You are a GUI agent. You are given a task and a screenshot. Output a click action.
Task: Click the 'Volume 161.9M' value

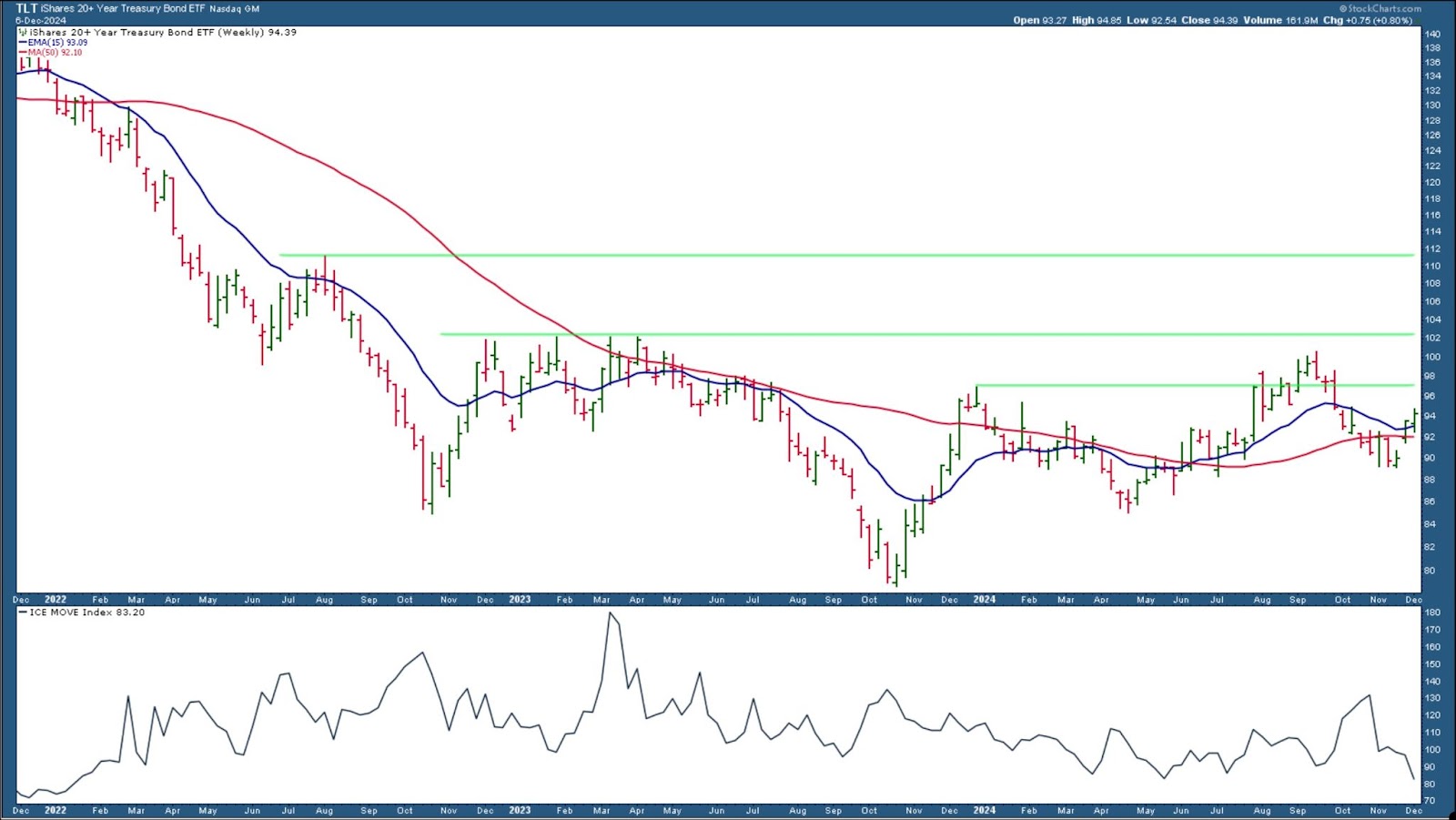pyautogui.click(x=1279, y=20)
